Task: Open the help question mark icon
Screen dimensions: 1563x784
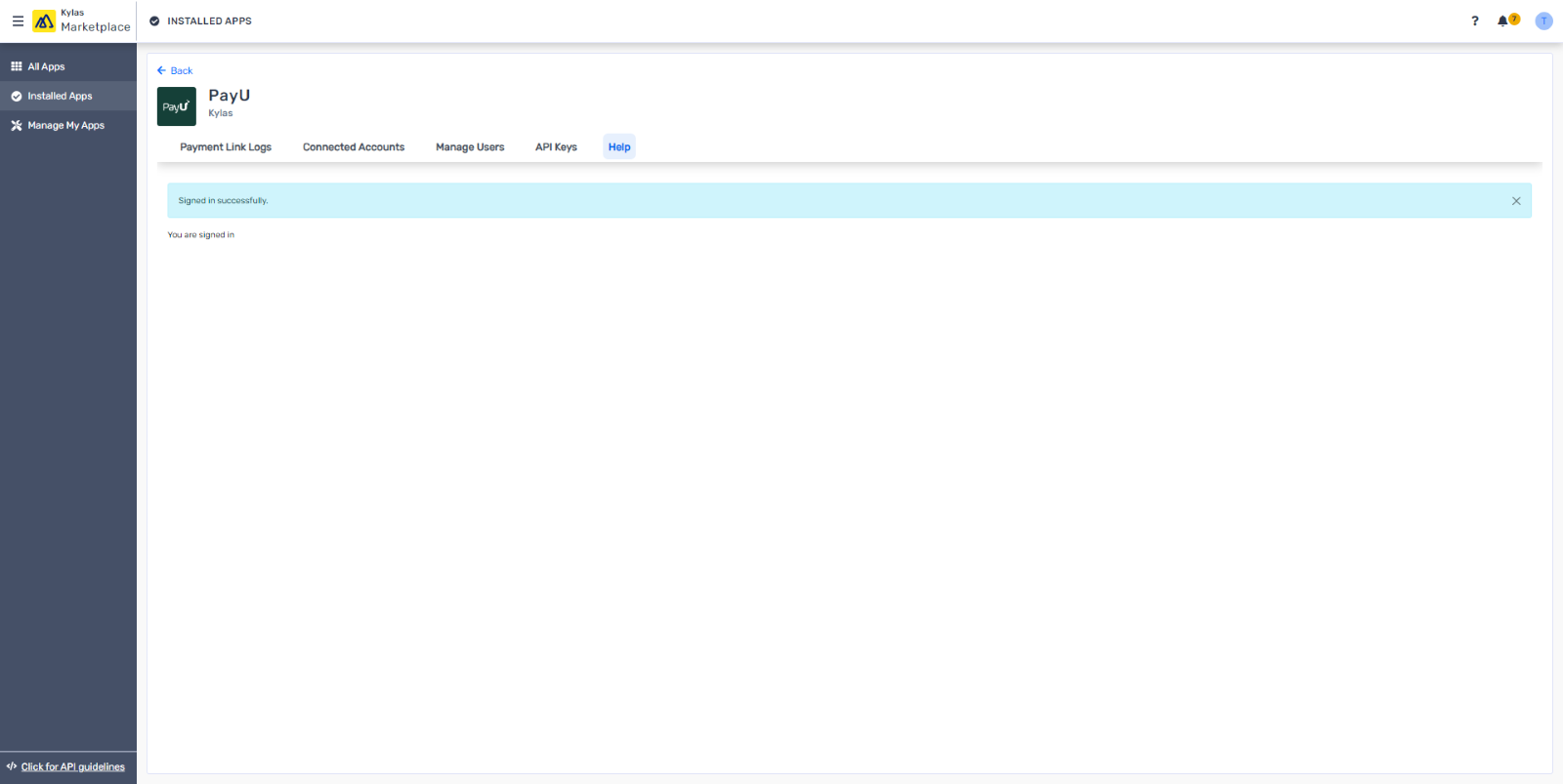Action: tap(1475, 21)
